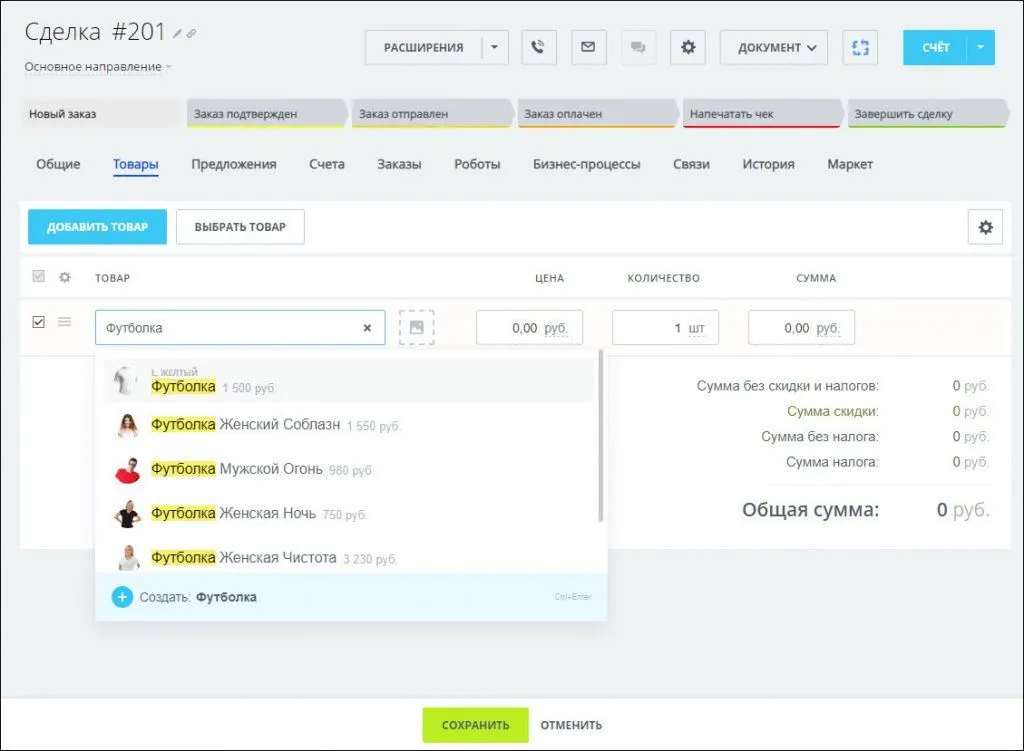Click the phone call icon button
This screenshot has height=751, width=1024.
click(538, 47)
